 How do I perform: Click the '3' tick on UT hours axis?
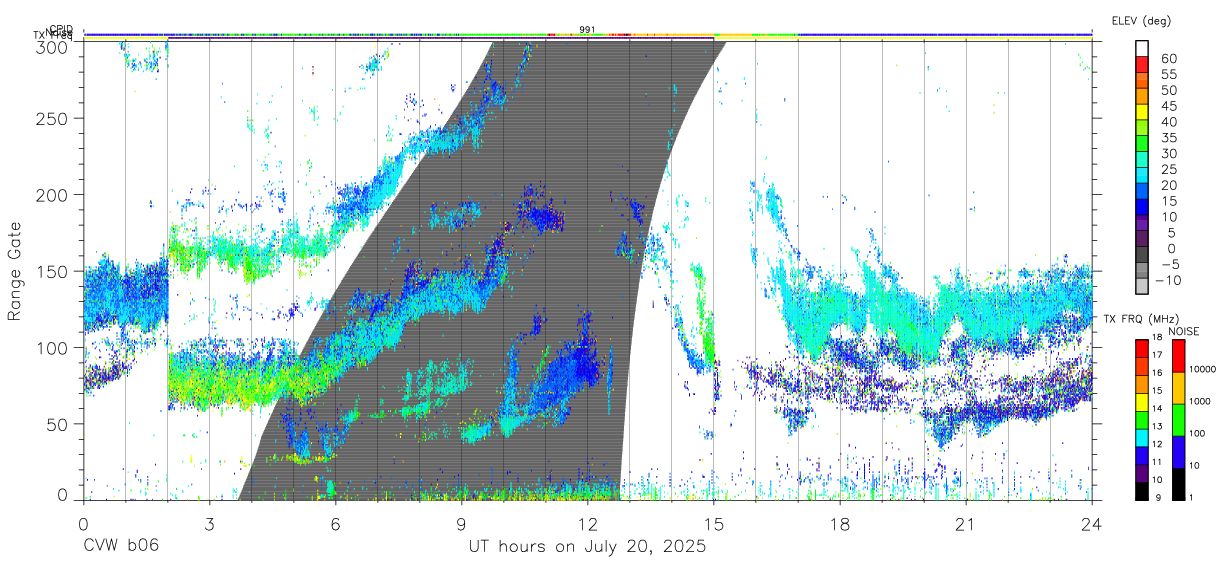click(x=209, y=525)
